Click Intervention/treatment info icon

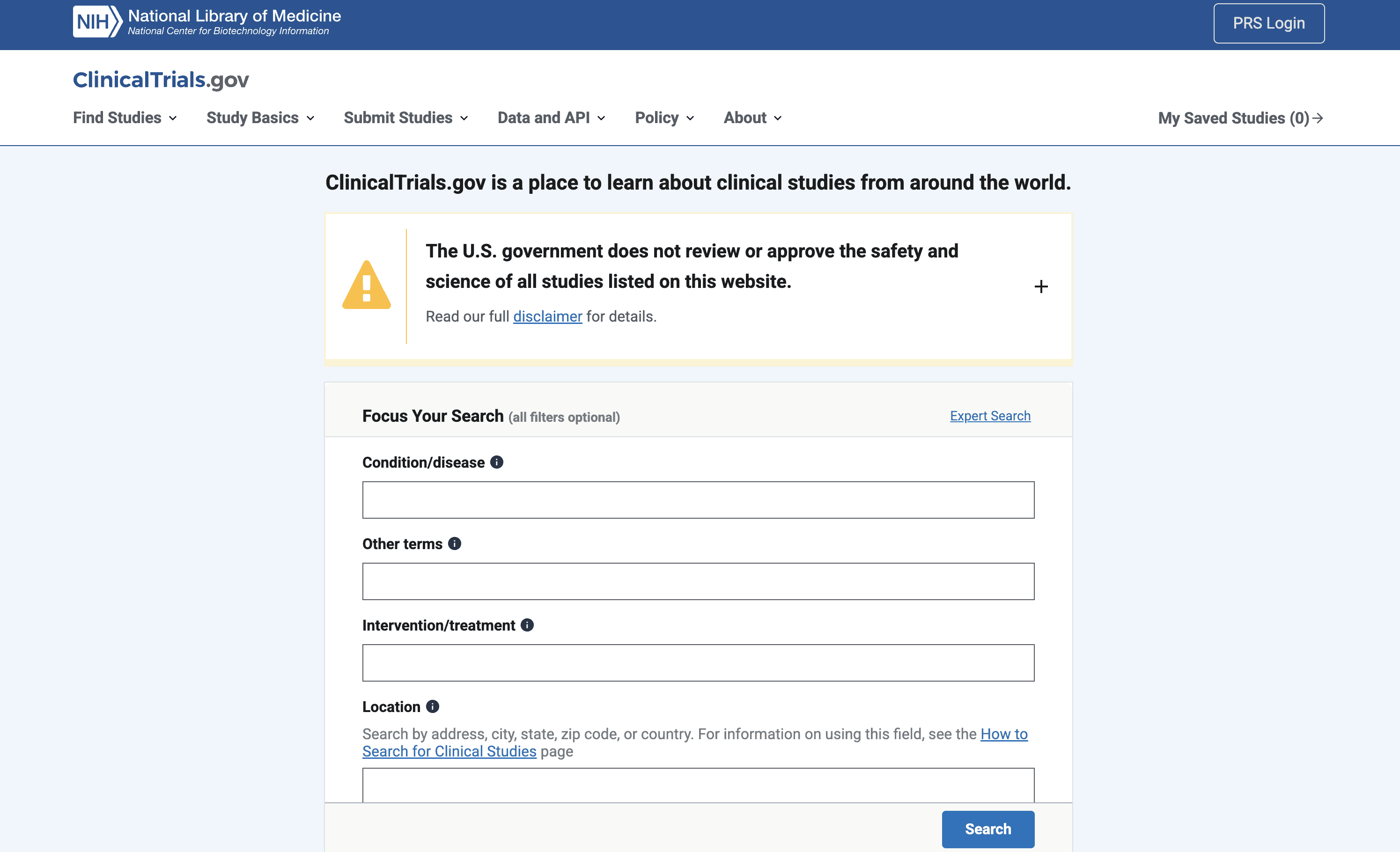pos(527,625)
